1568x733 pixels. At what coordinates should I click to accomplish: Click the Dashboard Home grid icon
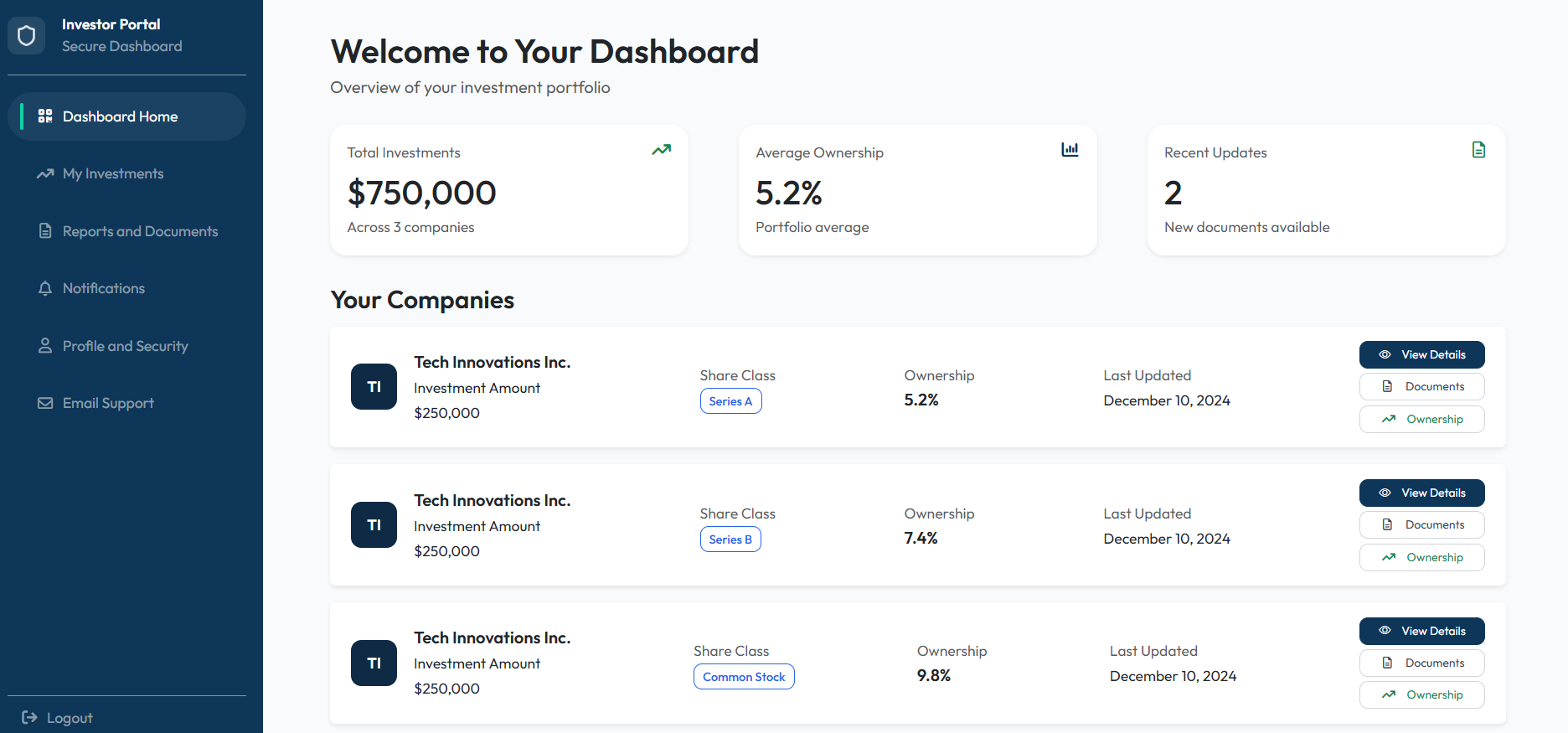coord(45,116)
